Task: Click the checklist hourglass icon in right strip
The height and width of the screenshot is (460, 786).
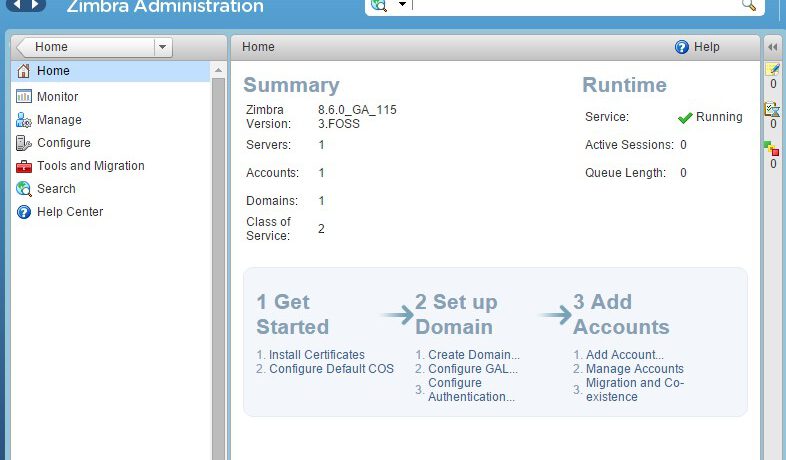Action: (x=772, y=109)
